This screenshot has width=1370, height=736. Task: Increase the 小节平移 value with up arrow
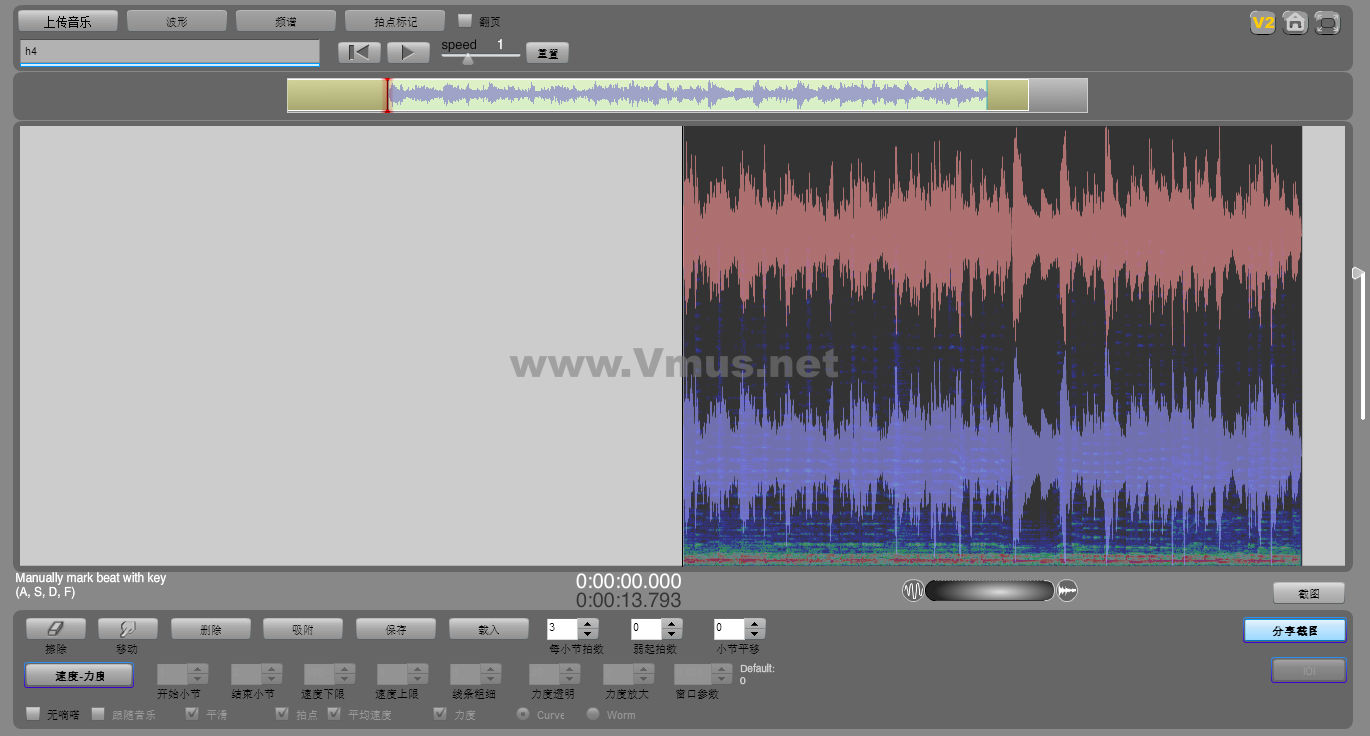click(755, 624)
